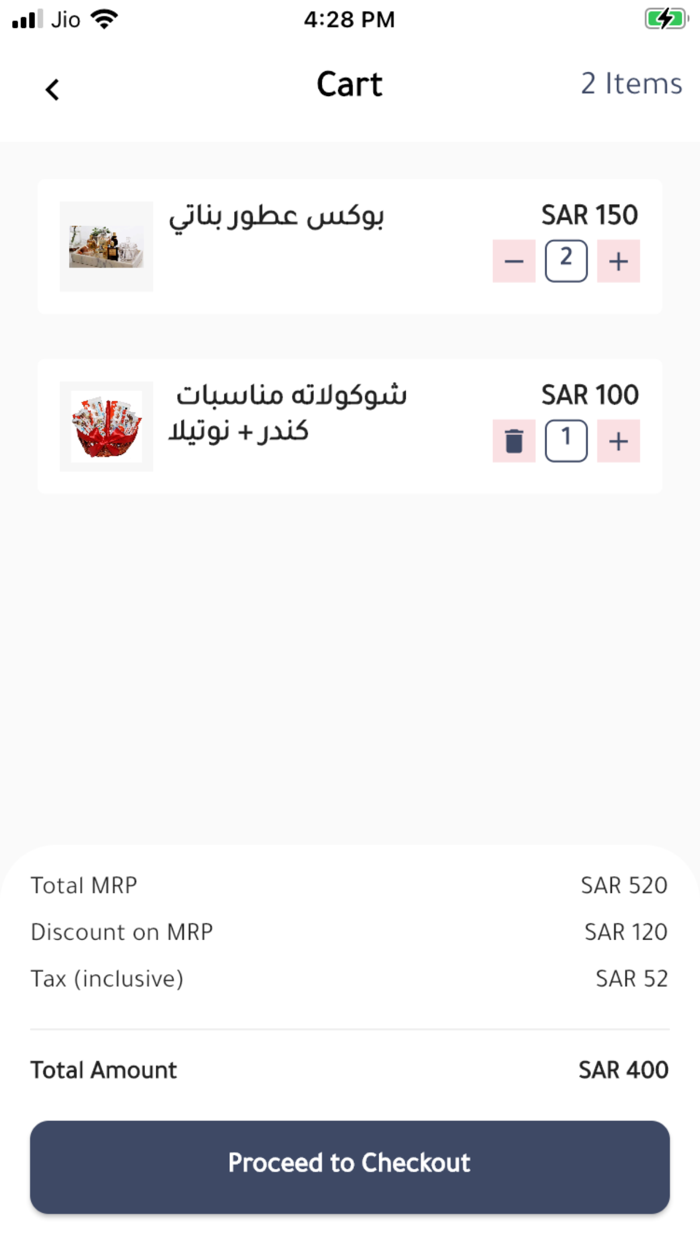Tap the Cart page title
The height and width of the screenshot is (1244, 700).
pyautogui.click(x=349, y=85)
